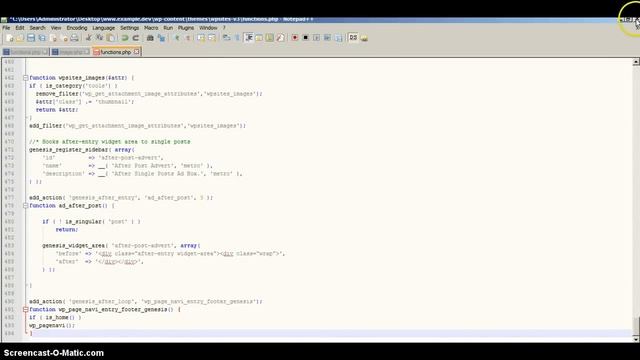The height and width of the screenshot is (360, 640).
Task: Click the 'return $attr;' line
Action: tap(57, 110)
